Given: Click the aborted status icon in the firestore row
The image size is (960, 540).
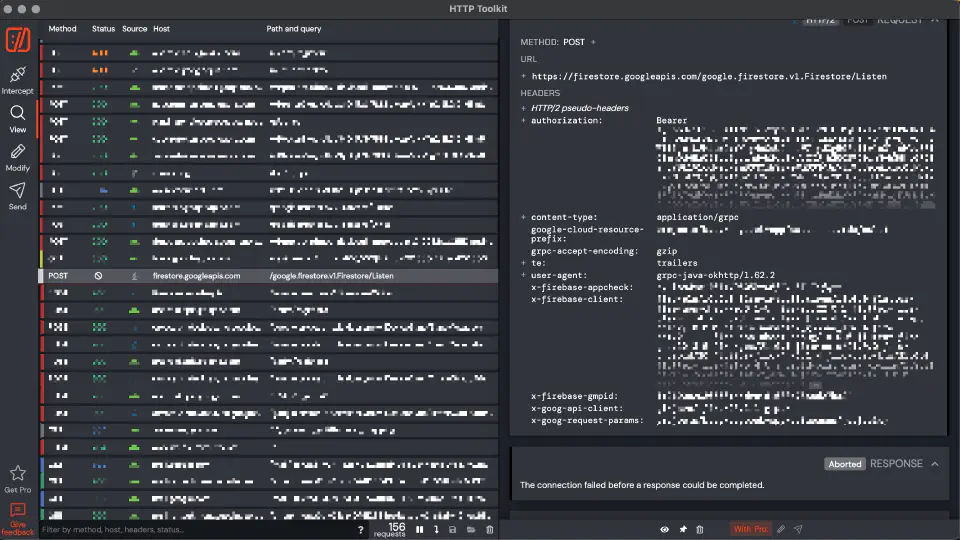Looking at the screenshot, I should point(98,276).
